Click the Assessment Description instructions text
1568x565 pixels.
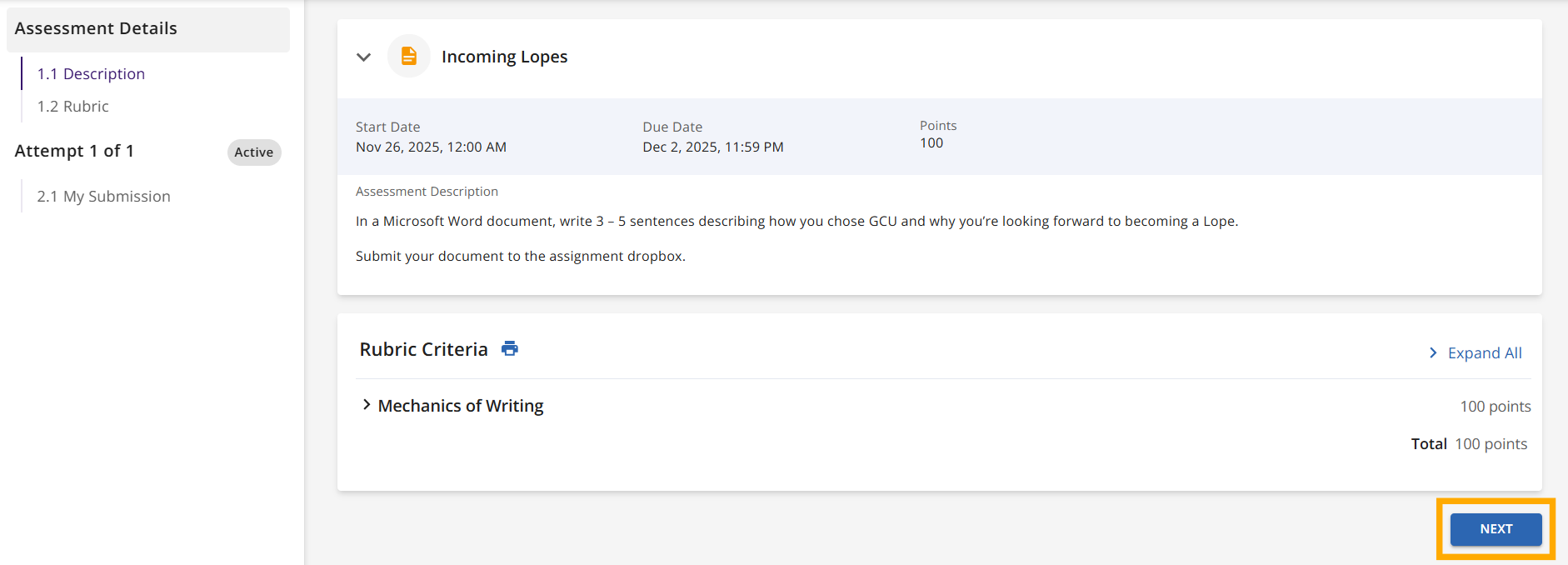(796, 222)
